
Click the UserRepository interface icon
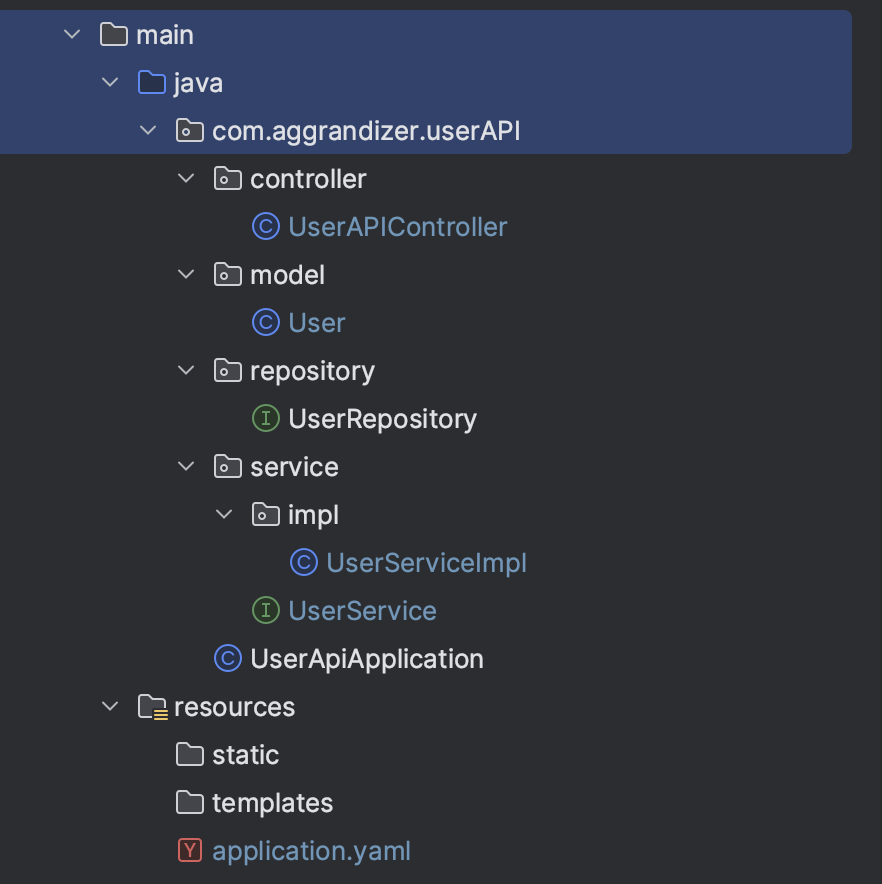pyautogui.click(x=265, y=419)
